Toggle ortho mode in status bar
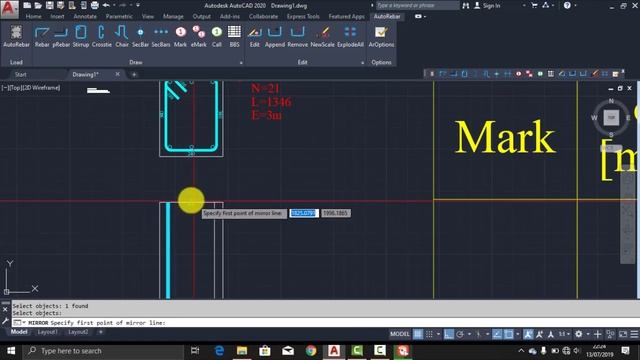Image resolution: width=640 pixels, height=360 pixels. (449, 334)
